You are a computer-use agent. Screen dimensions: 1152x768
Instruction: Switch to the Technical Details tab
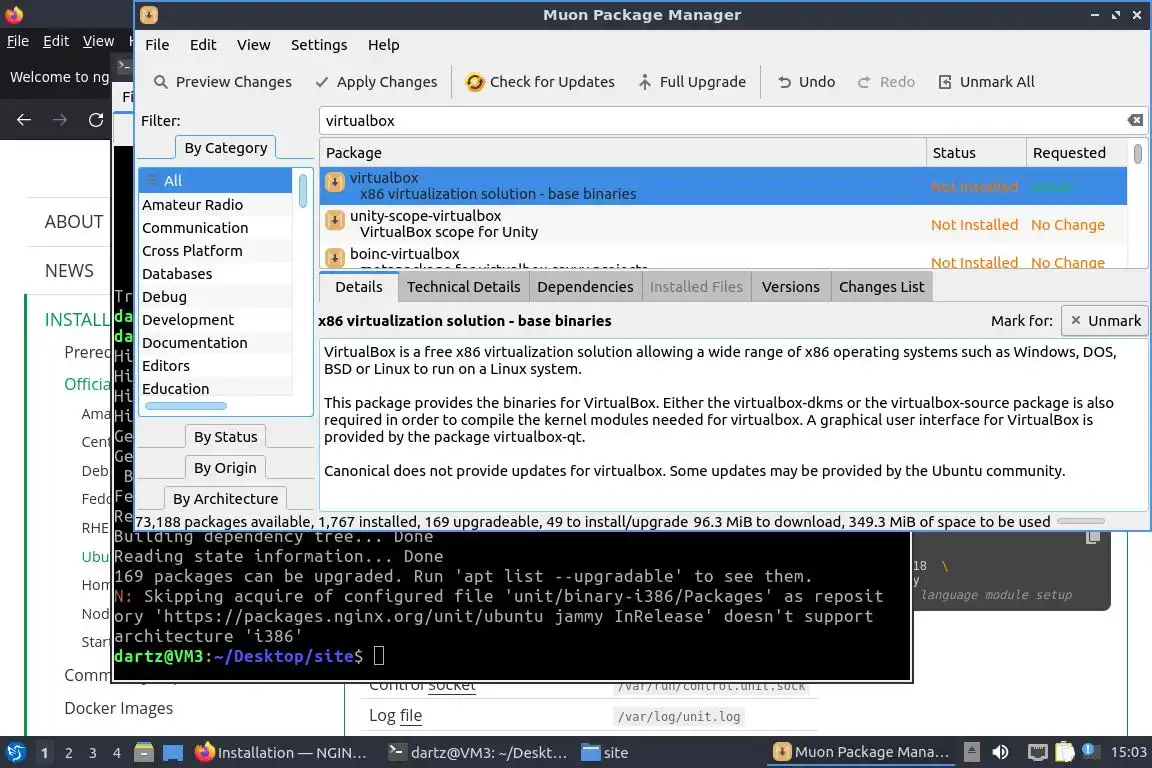(x=464, y=287)
